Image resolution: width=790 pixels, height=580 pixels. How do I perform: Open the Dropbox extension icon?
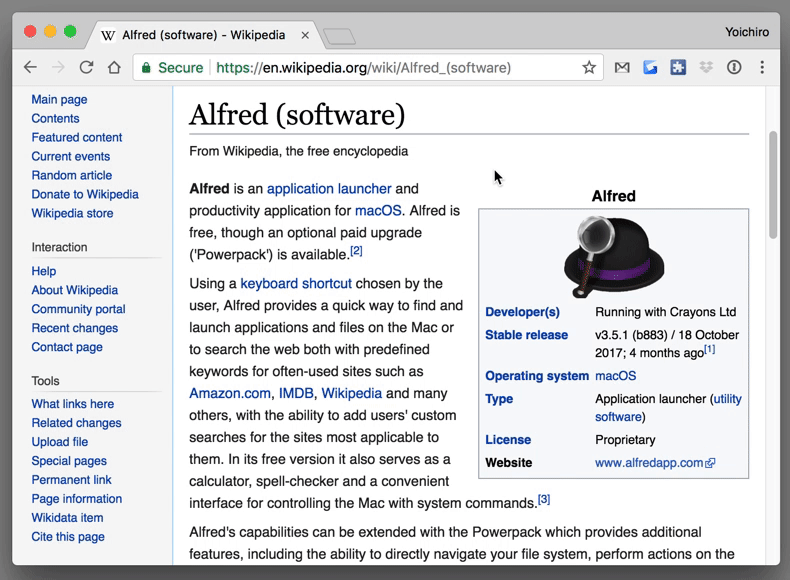pyautogui.click(x=706, y=67)
